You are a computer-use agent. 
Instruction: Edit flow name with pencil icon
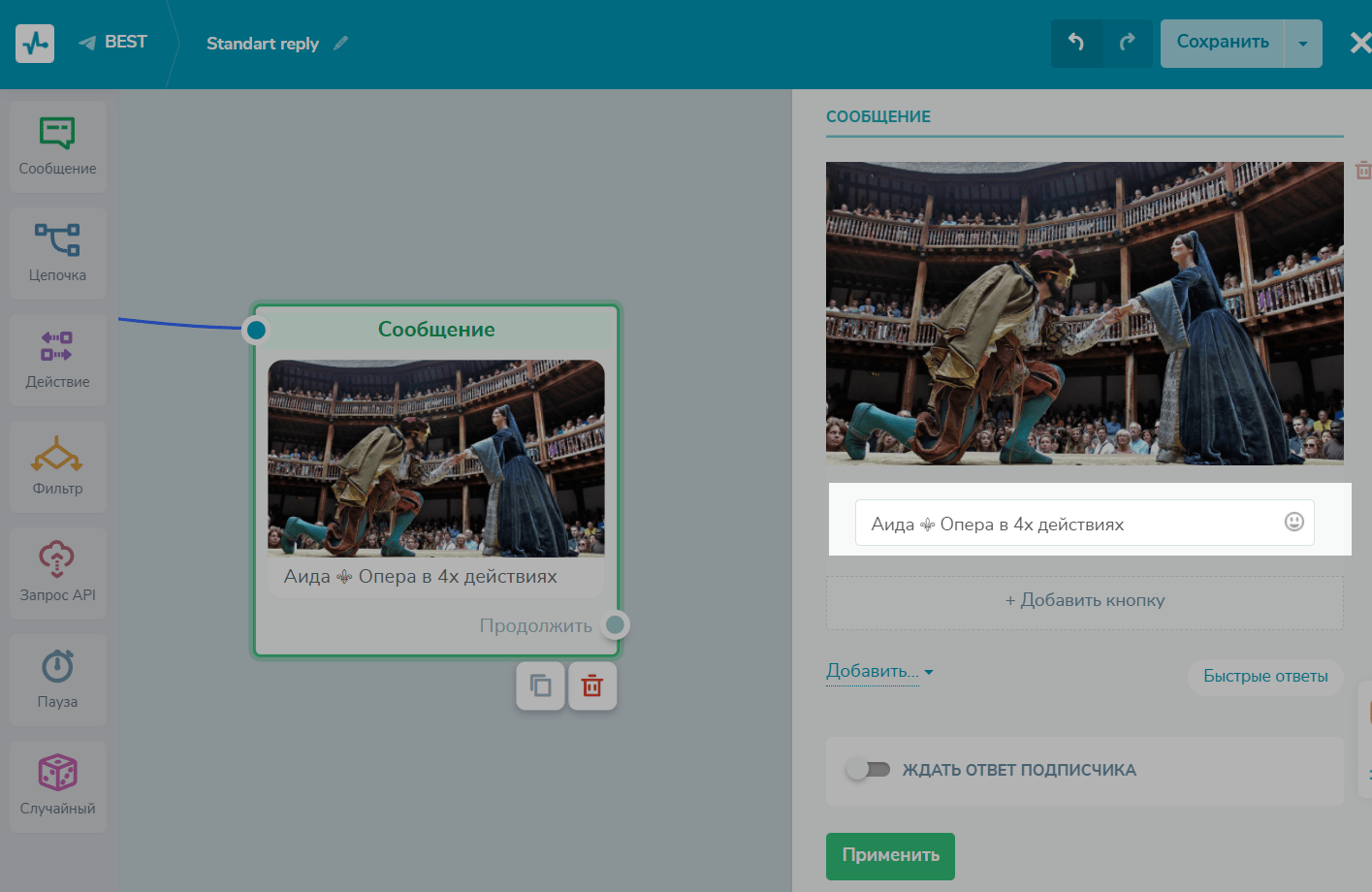click(340, 44)
